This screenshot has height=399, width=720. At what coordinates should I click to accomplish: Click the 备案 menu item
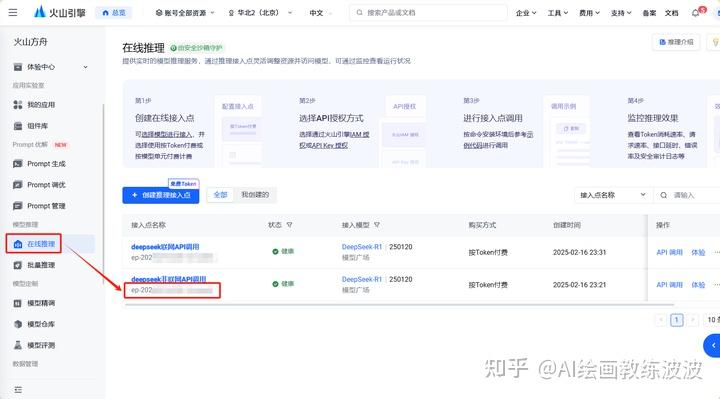tap(649, 13)
